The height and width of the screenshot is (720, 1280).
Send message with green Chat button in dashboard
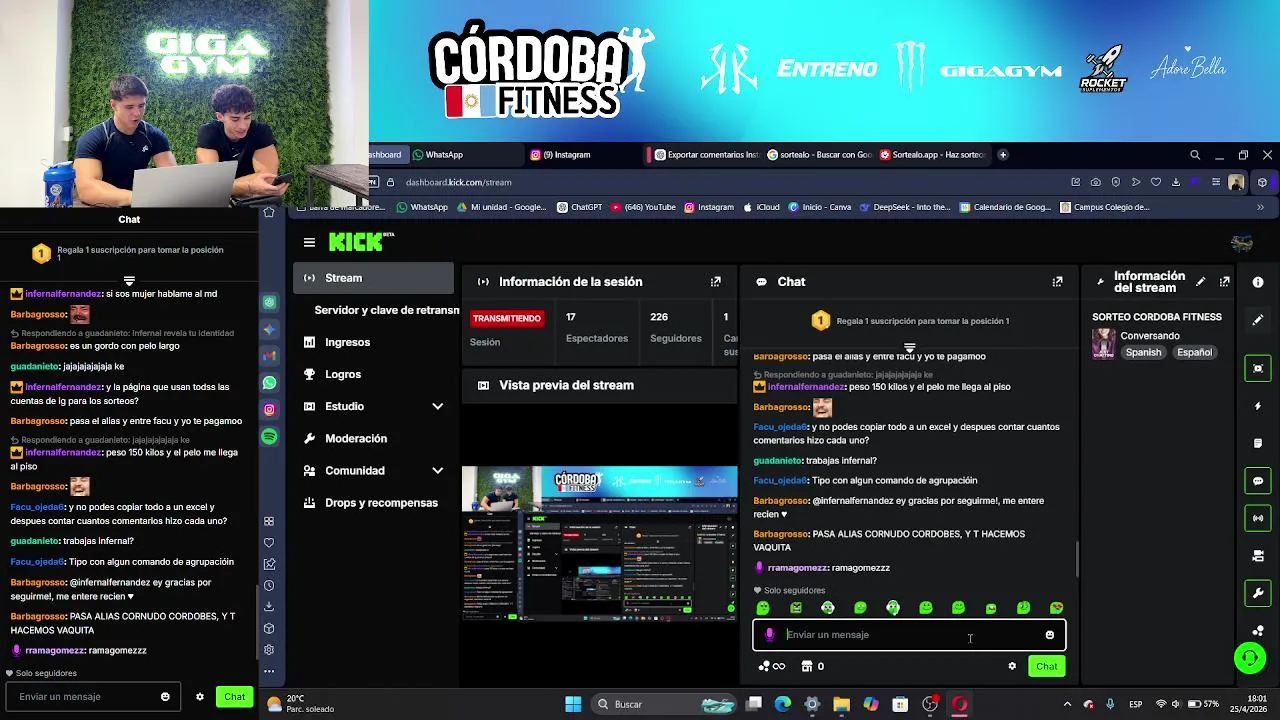[x=1046, y=666]
